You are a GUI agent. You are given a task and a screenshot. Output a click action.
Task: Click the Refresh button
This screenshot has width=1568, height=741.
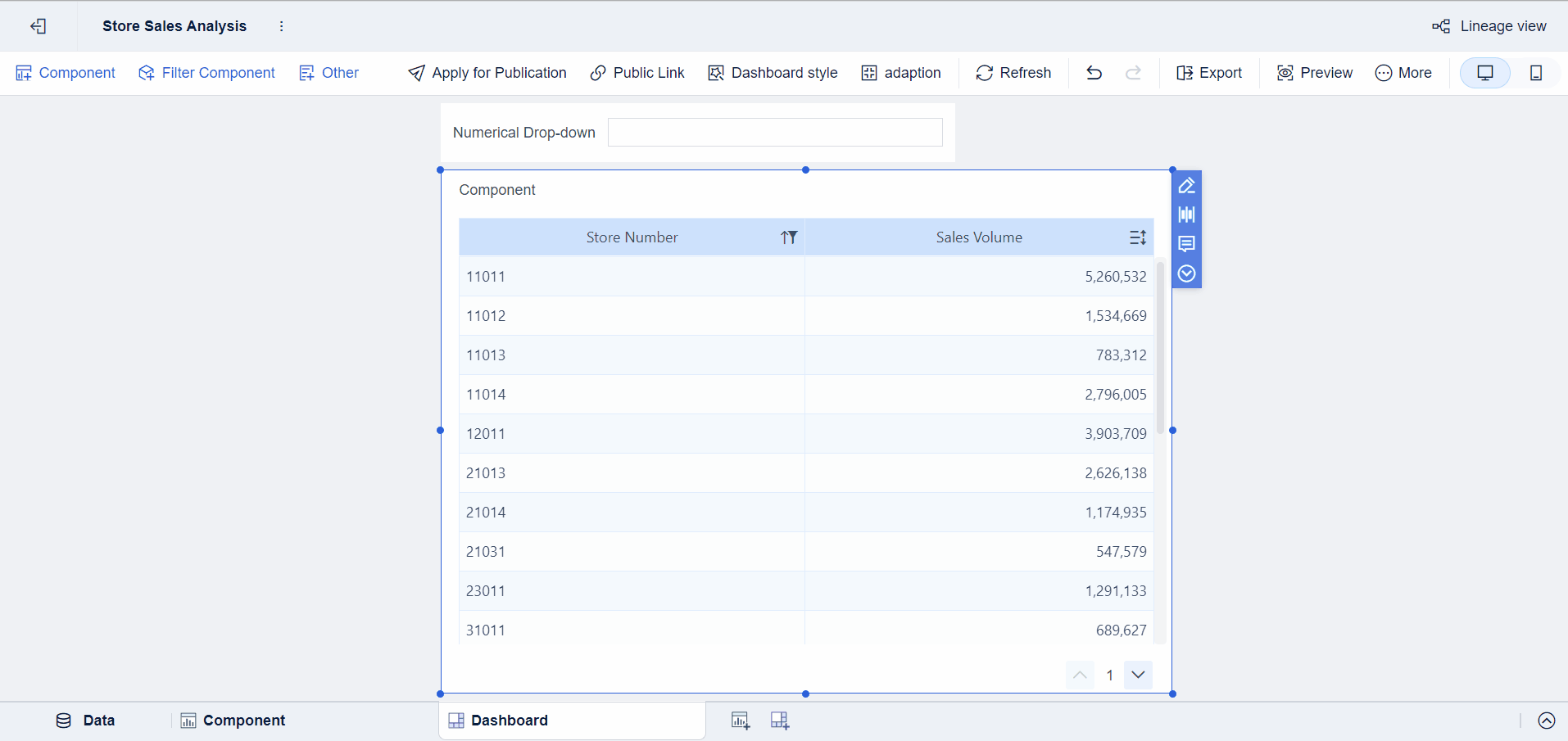[1013, 73]
